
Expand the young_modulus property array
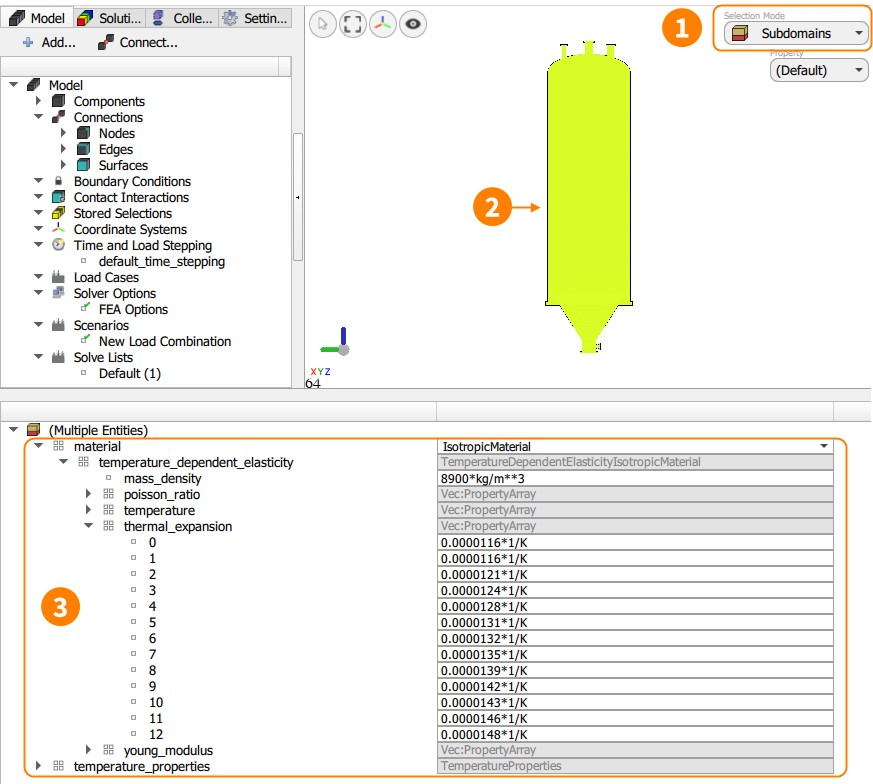[x=88, y=749]
